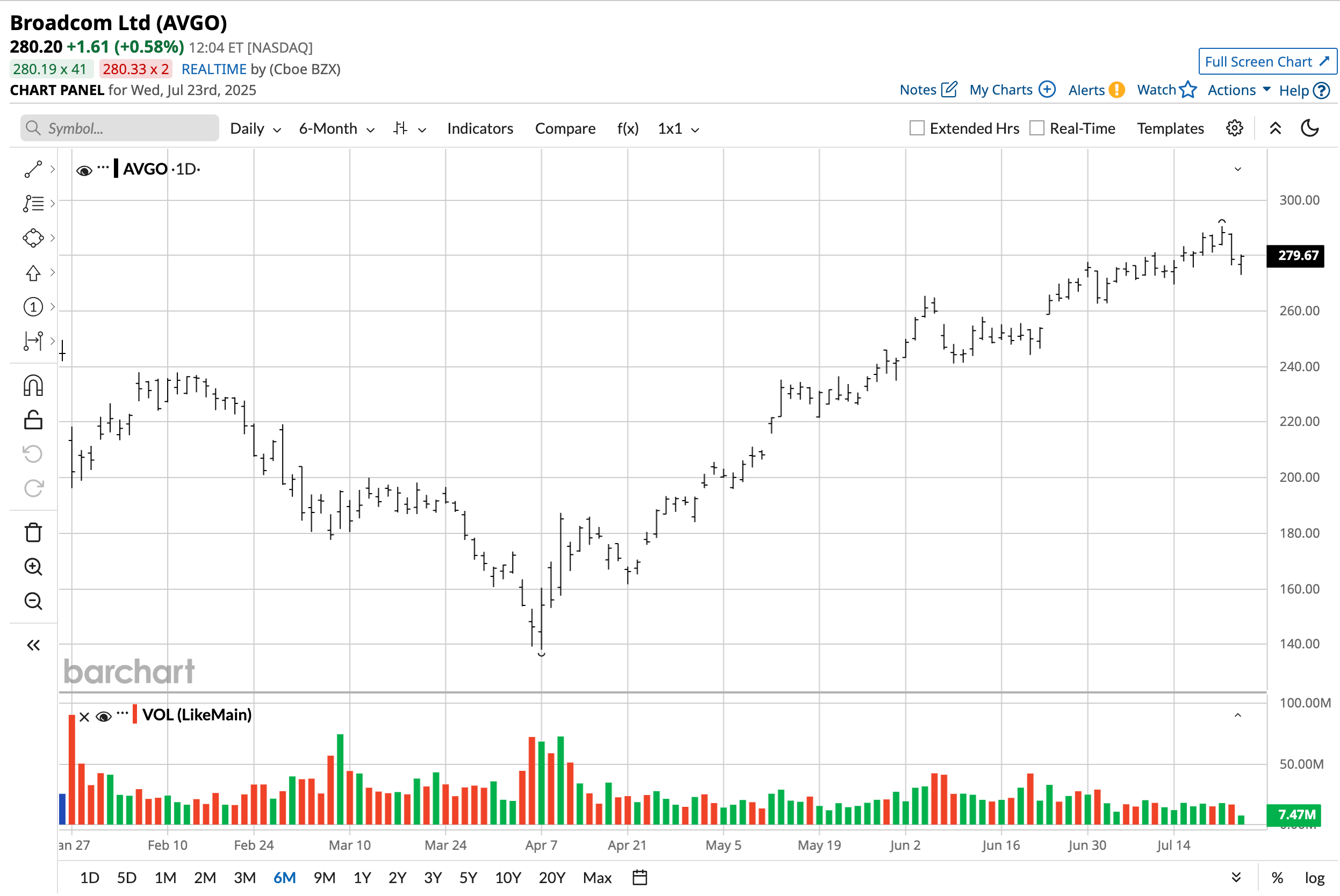The image size is (1340, 896).
Task: Open the 6-Month period dropdown
Action: (336, 128)
